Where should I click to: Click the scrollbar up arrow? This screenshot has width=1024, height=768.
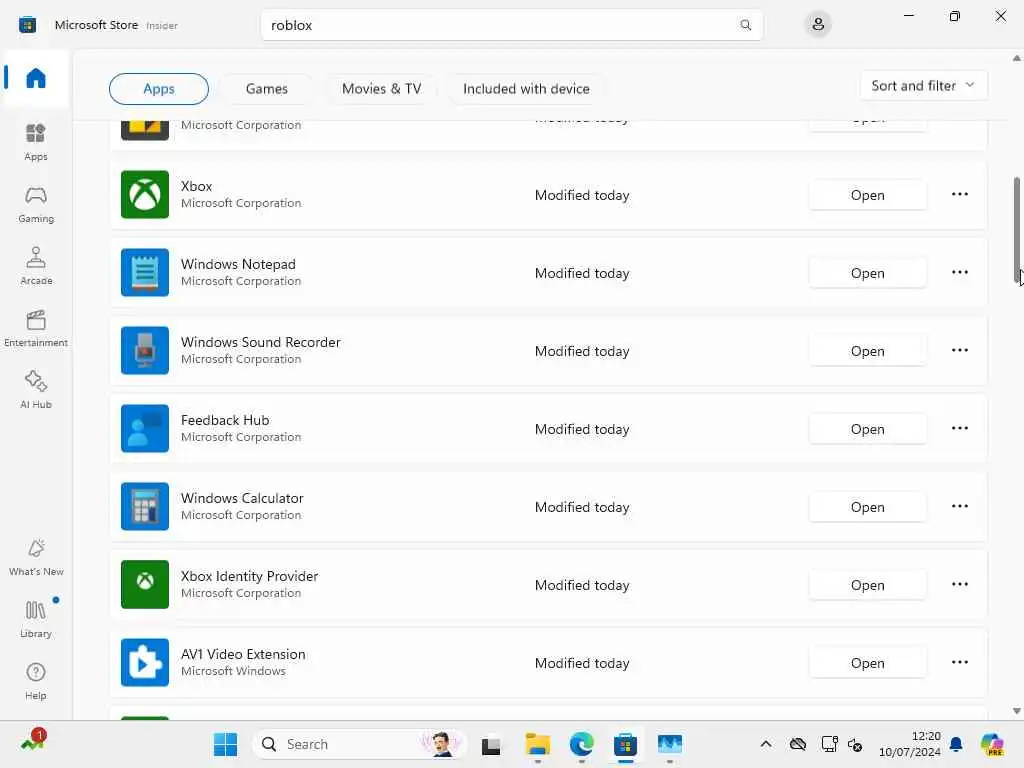click(x=1017, y=58)
